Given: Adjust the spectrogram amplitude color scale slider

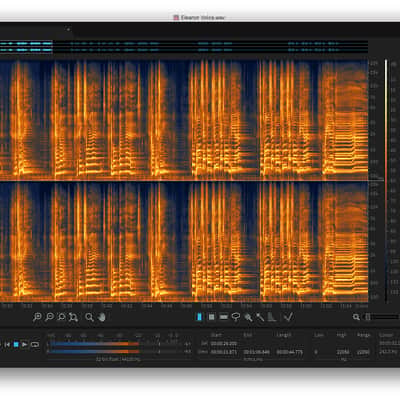Looking at the screenshot, I should [x=386, y=181].
